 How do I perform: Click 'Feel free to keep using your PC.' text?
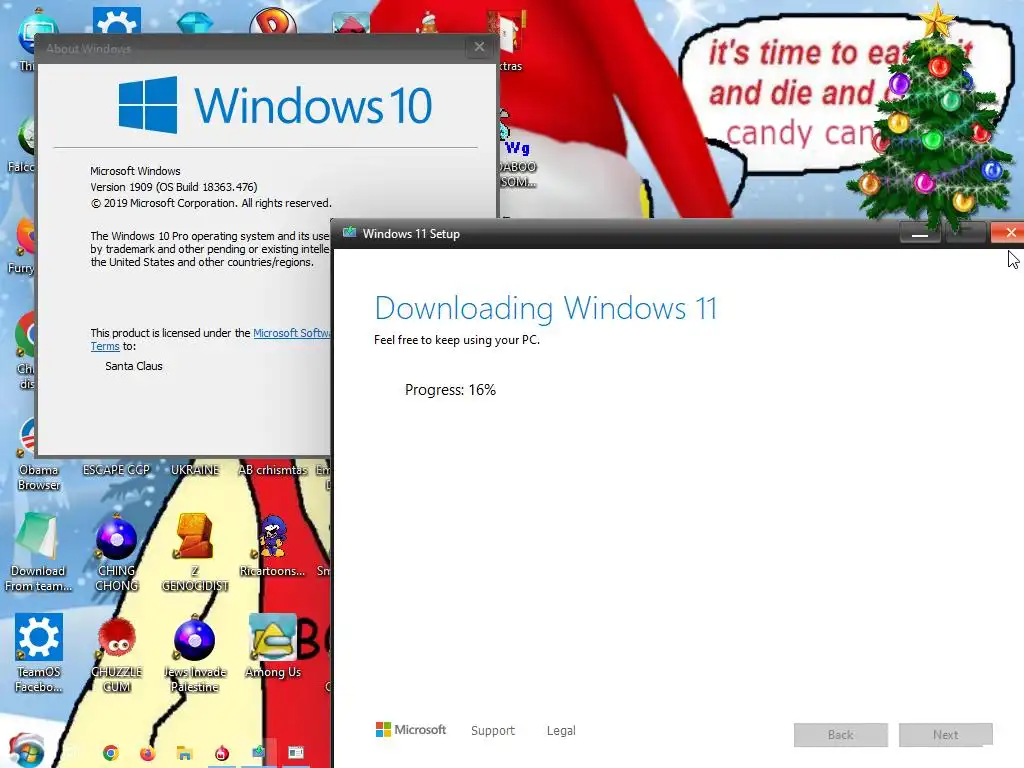tap(456, 340)
